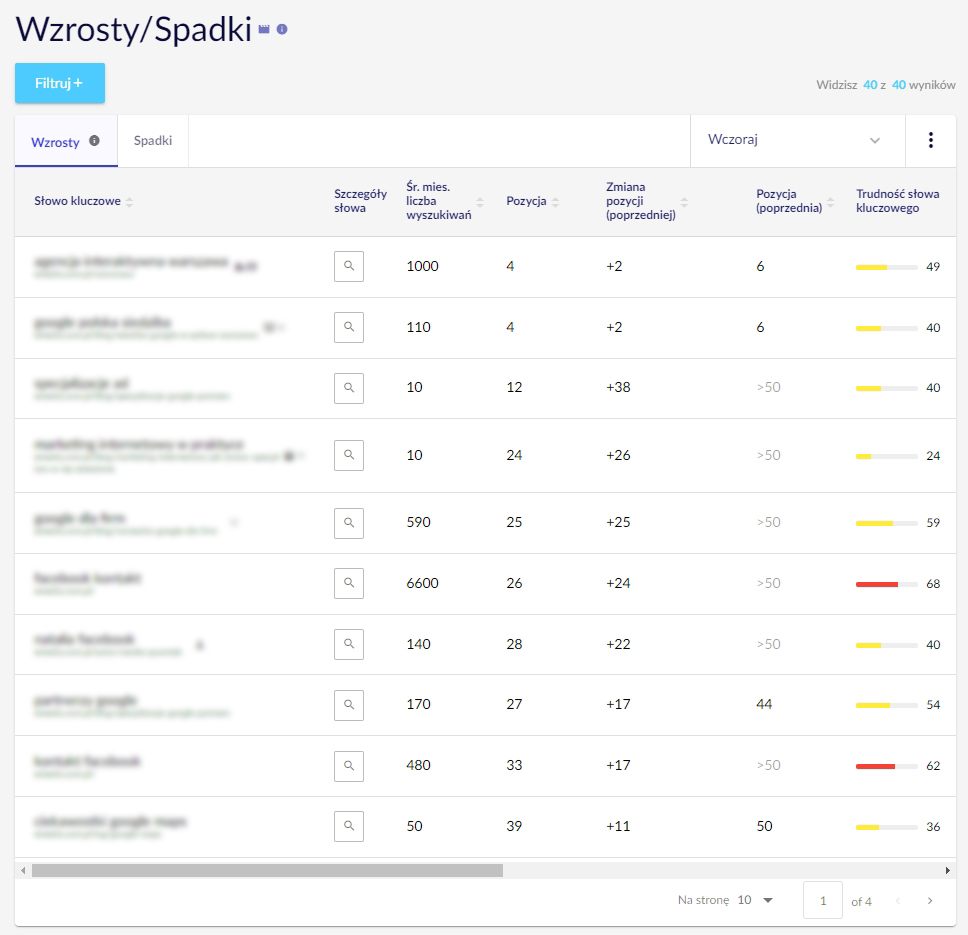Open keyword details for the 1000 searches row

(x=349, y=266)
